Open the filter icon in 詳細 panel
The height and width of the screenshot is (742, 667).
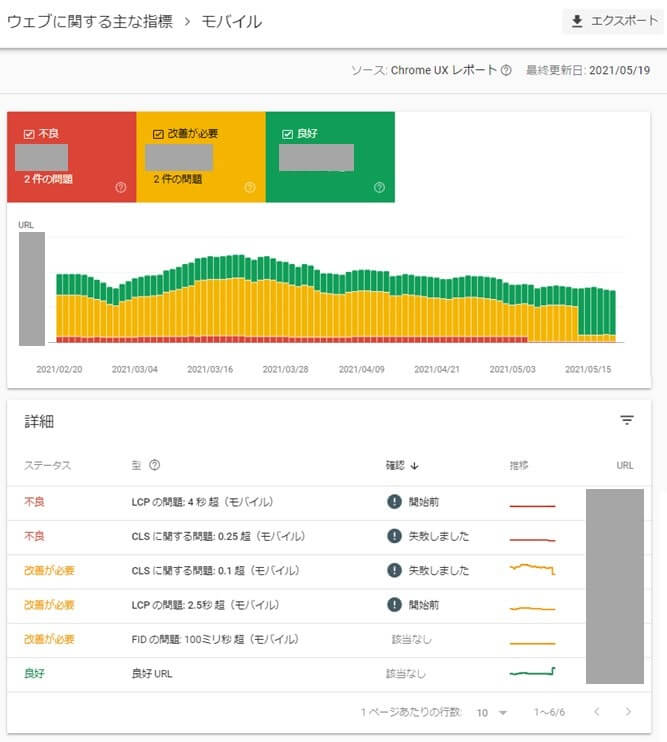(627, 421)
